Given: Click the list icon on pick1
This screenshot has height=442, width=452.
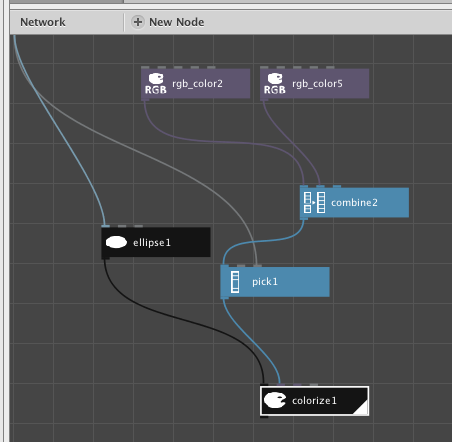Looking at the screenshot, I should [235, 282].
